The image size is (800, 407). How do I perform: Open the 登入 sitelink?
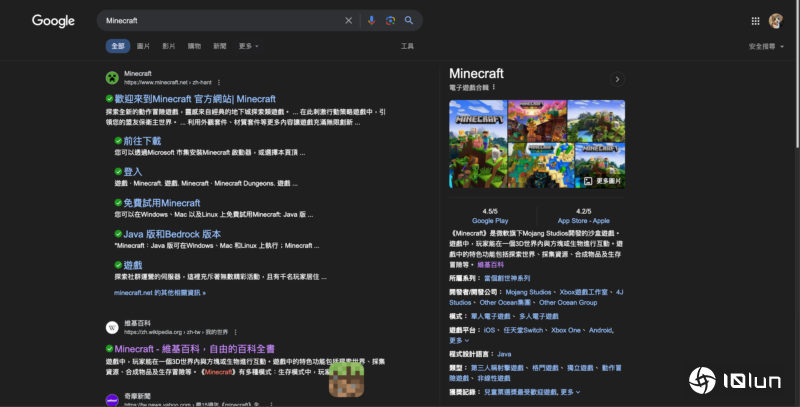tap(133, 172)
